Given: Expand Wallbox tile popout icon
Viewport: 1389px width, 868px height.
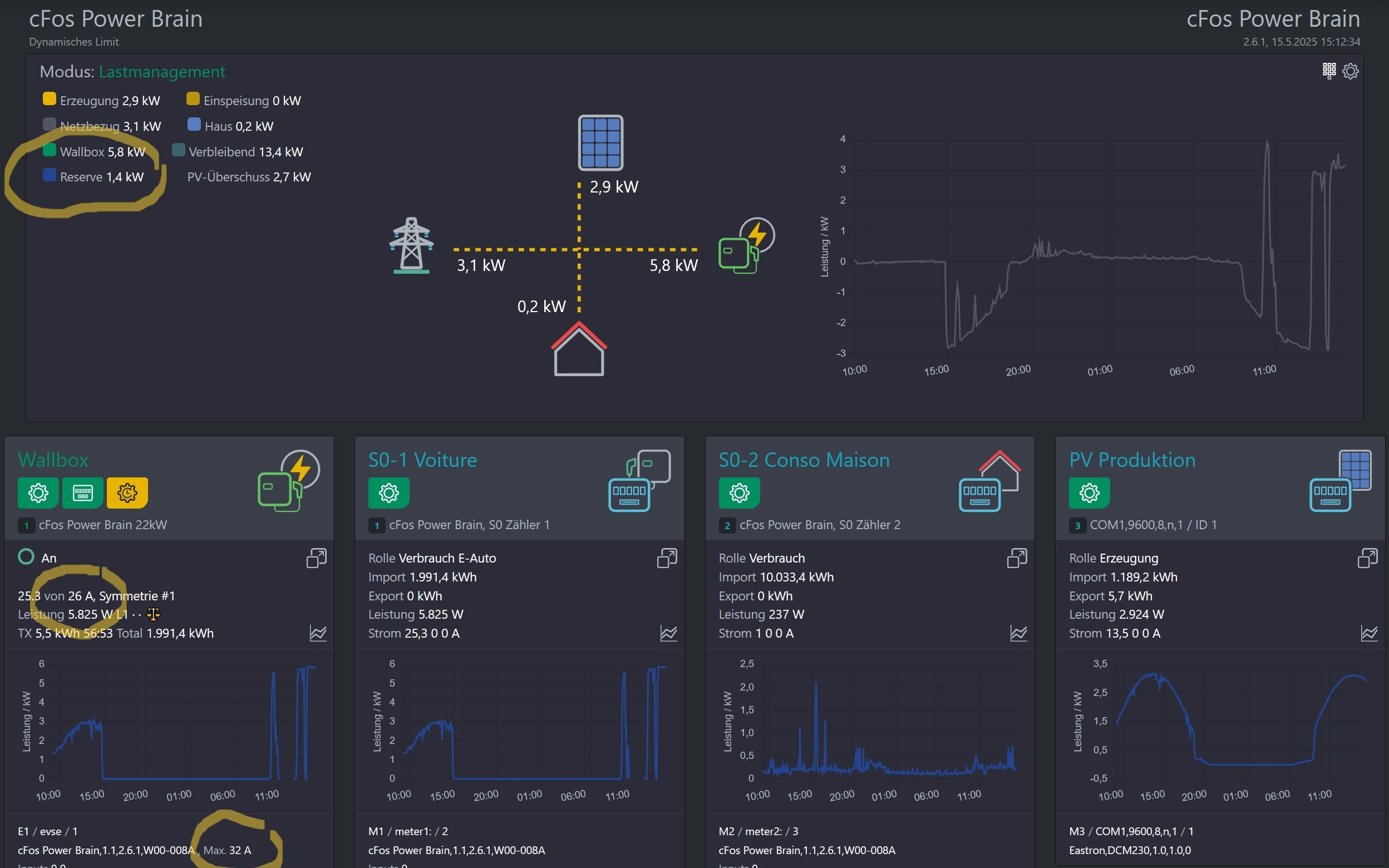Looking at the screenshot, I should pyautogui.click(x=316, y=558).
